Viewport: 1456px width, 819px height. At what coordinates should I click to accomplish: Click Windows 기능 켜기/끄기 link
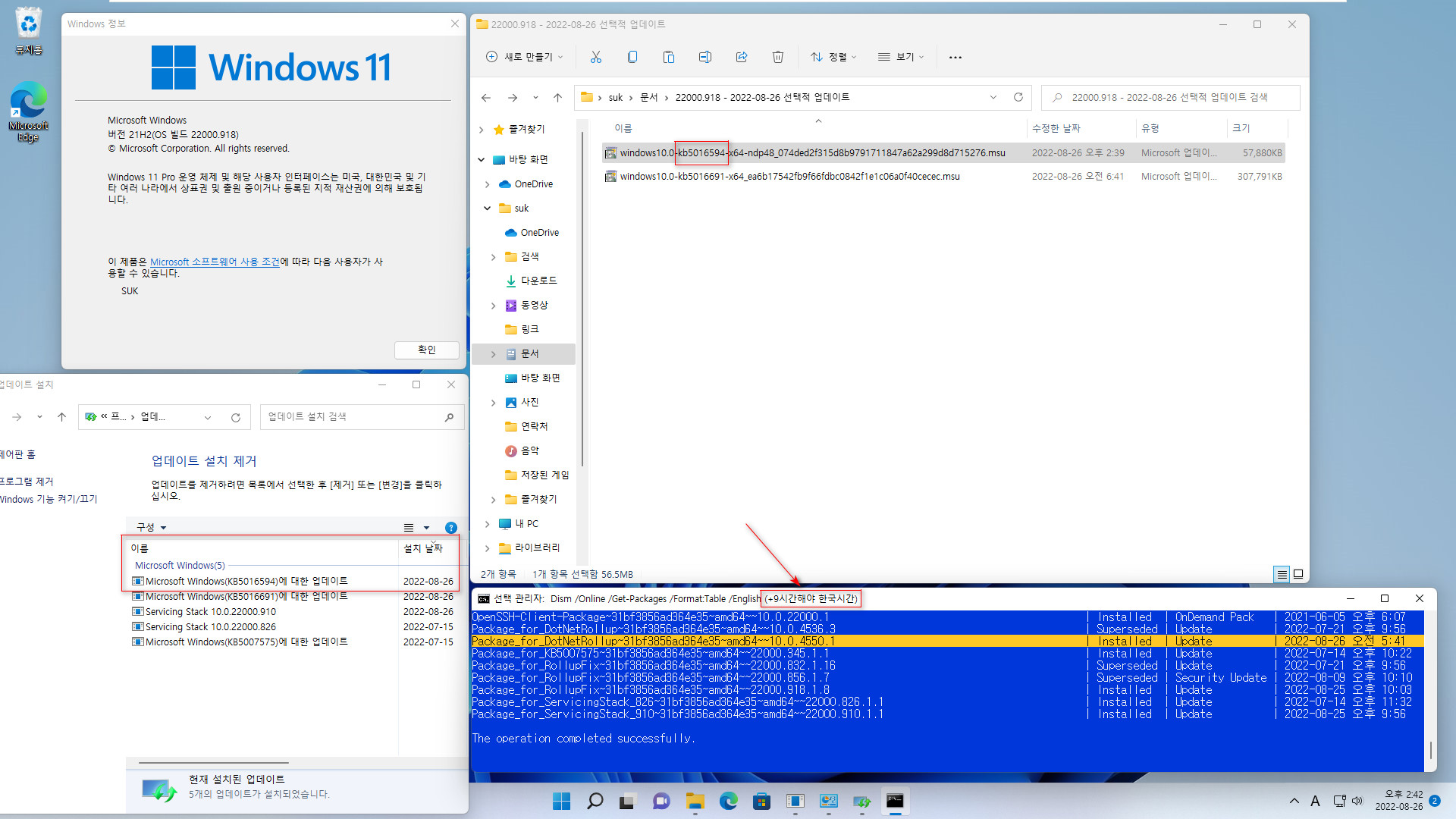click(49, 499)
